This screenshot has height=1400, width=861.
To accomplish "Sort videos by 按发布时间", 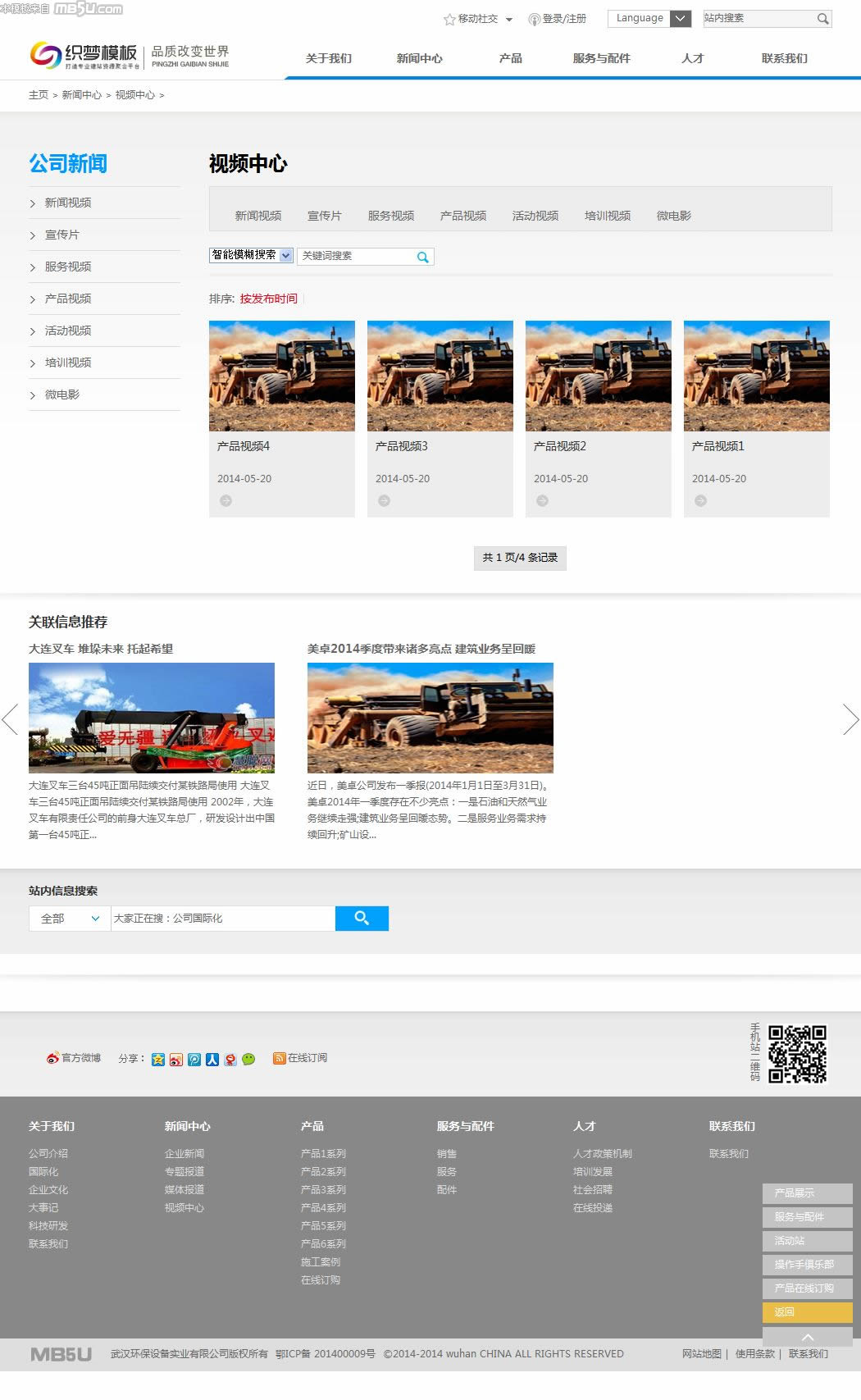I will click(x=268, y=299).
